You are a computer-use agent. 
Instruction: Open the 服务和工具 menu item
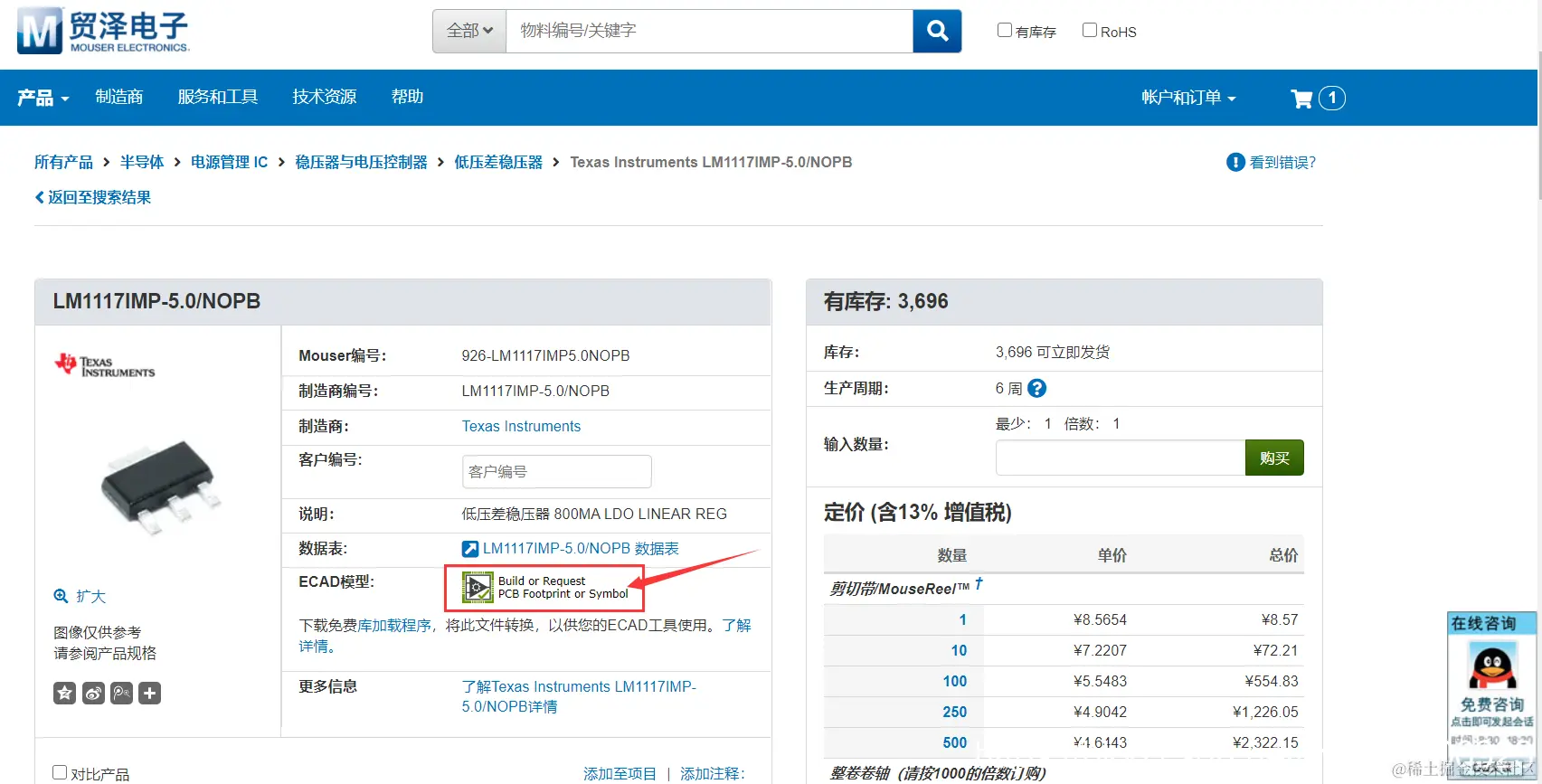click(218, 97)
